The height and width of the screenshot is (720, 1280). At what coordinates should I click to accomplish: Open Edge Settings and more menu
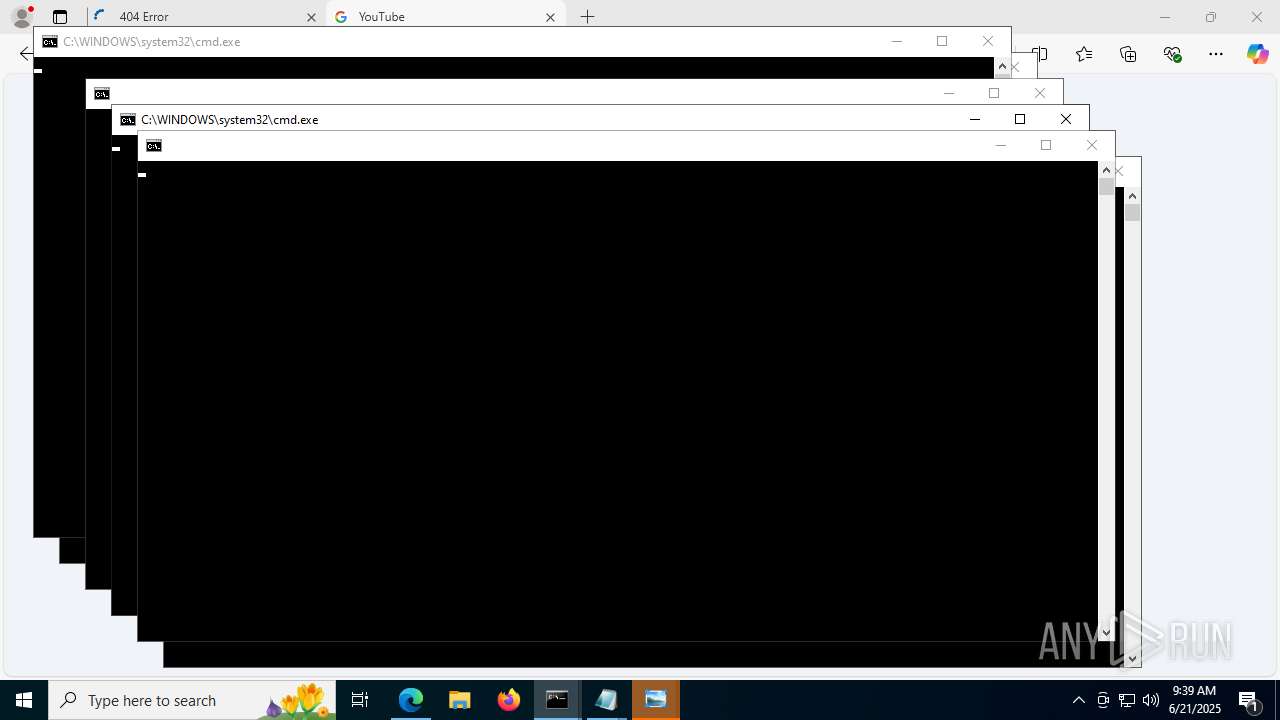click(1216, 54)
